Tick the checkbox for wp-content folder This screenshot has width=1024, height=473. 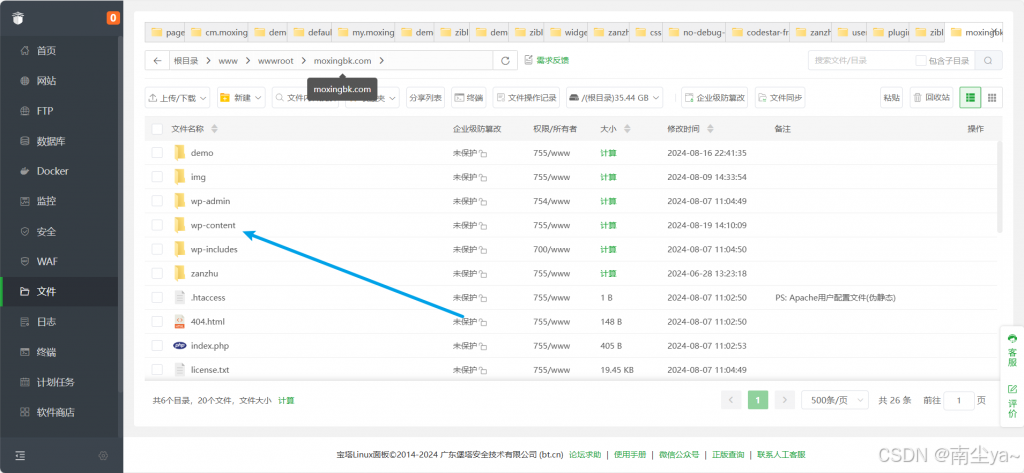[157, 225]
